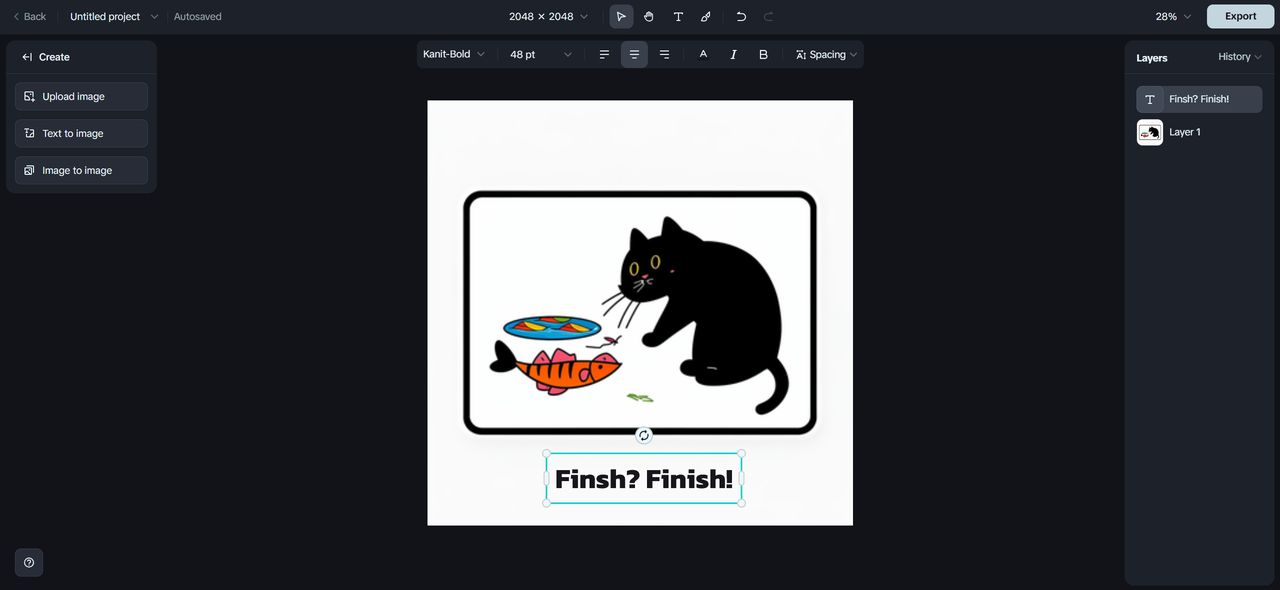Image resolution: width=1280 pixels, height=590 pixels.
Task: Click the Export button
Action: [1240, 16]
